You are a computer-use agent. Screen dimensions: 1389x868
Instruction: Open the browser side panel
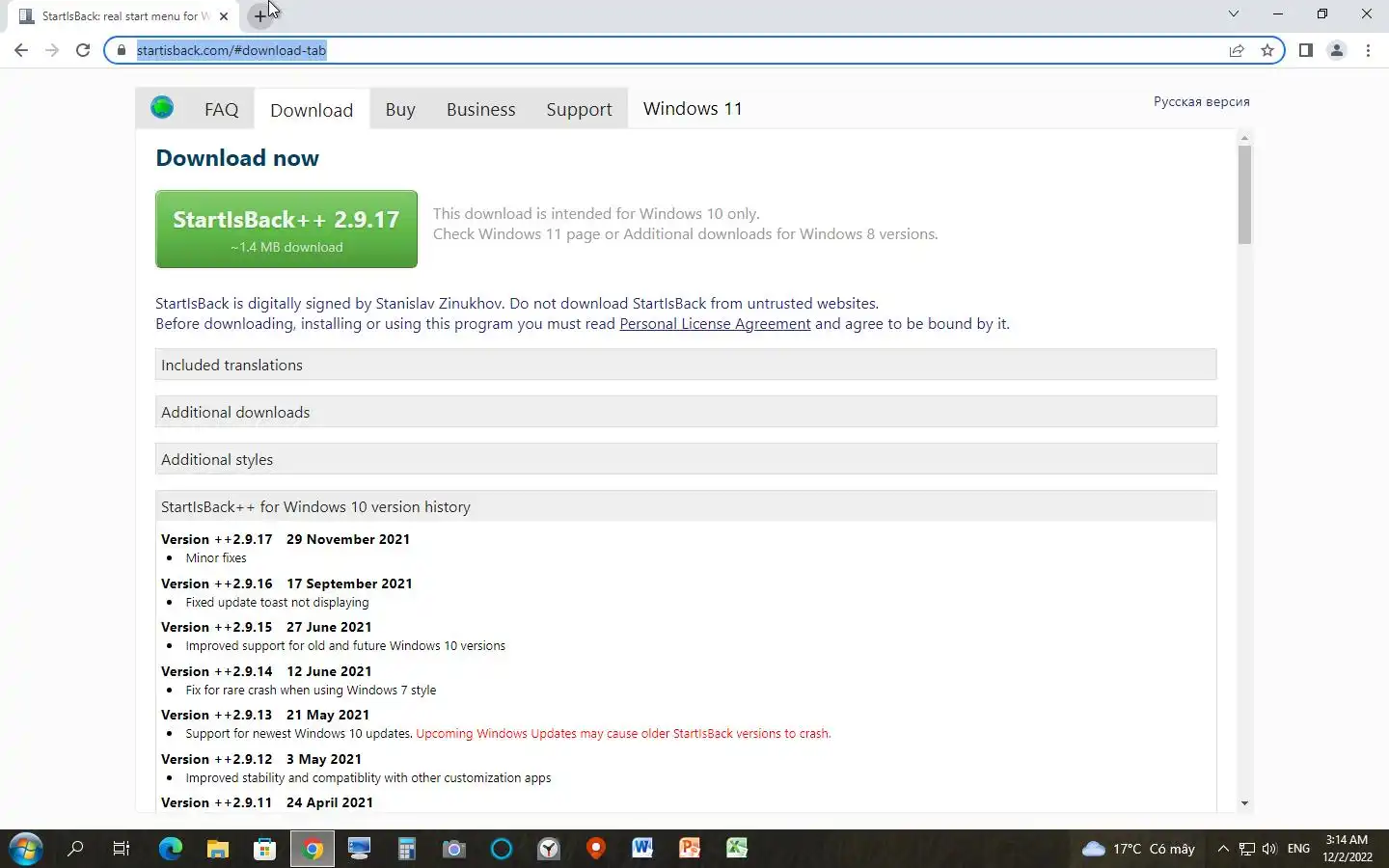coord(1305,50)
